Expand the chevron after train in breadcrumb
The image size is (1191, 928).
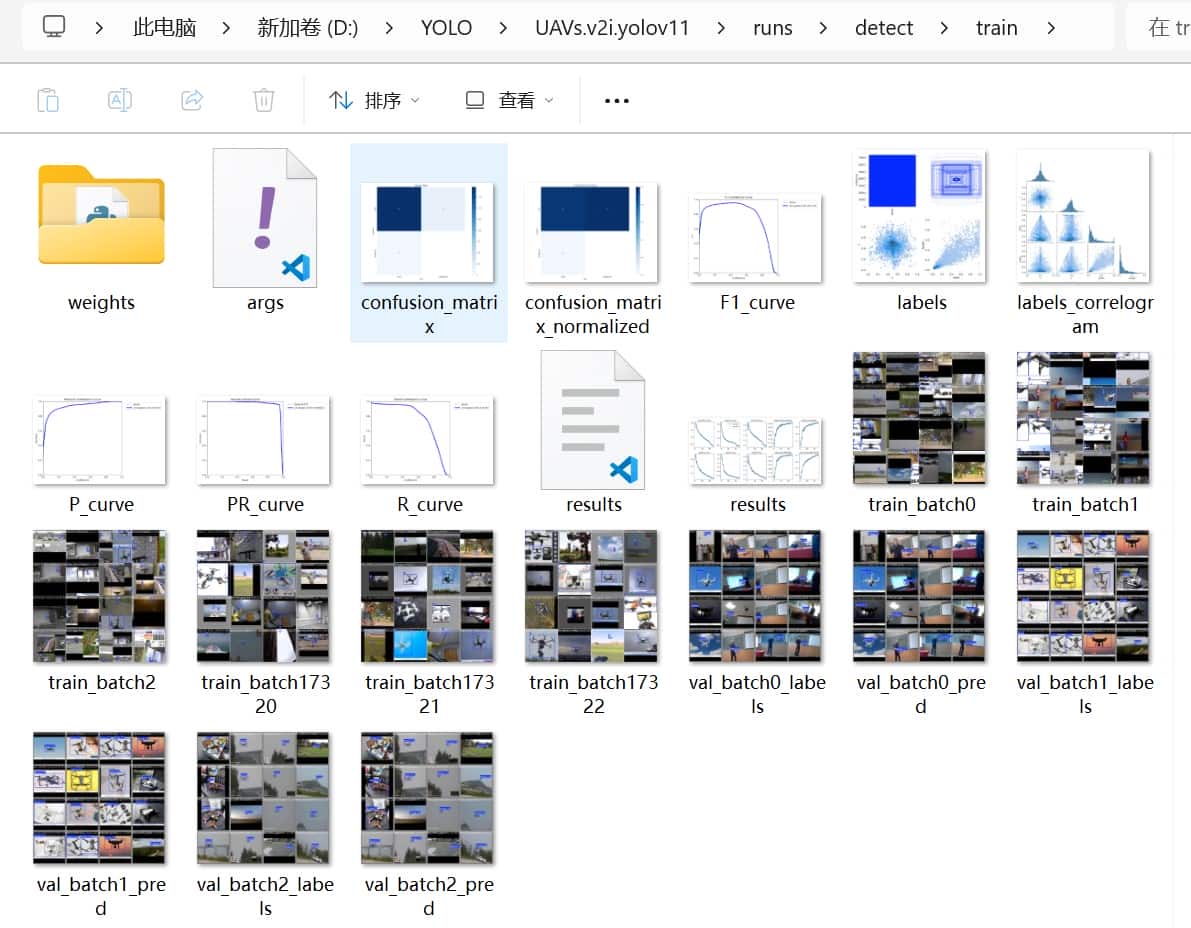[x=1050, y=28]
